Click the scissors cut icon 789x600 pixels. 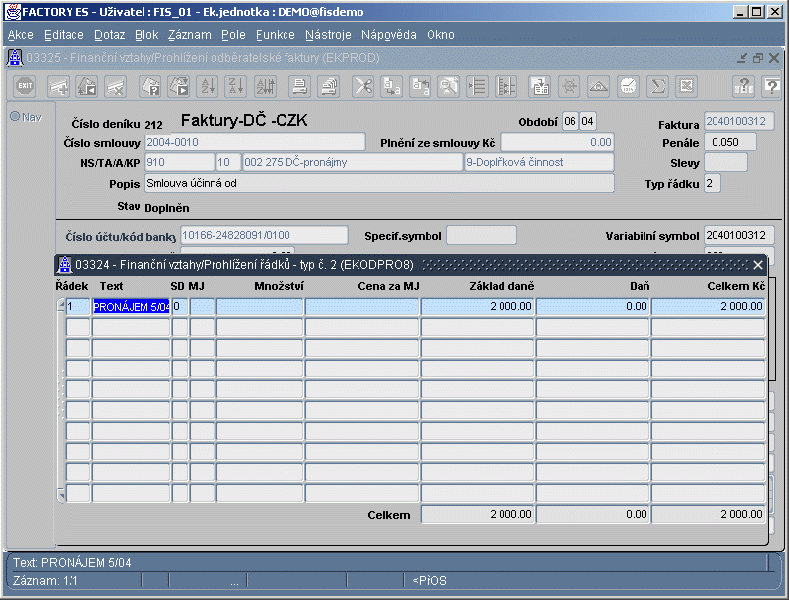[x=363, y=87]
